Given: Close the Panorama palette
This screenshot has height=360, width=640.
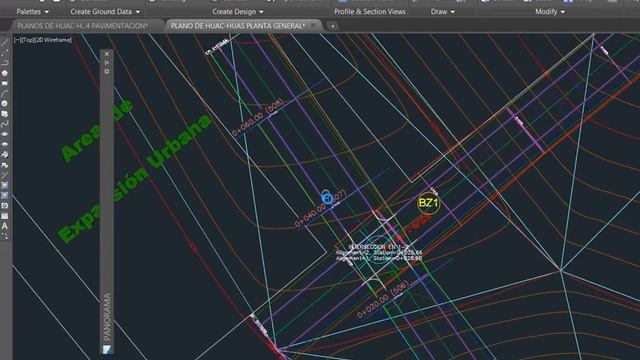Looking at the screenshot, I should point(107,54).
